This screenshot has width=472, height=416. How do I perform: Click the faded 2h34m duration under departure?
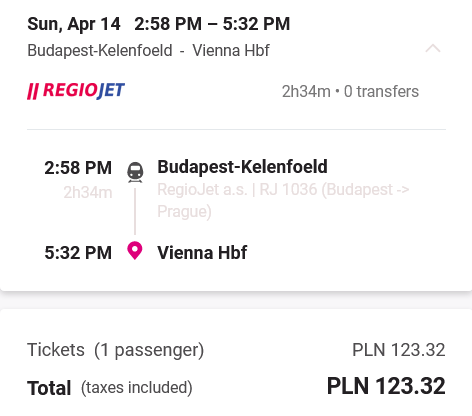tap(88, 192)
